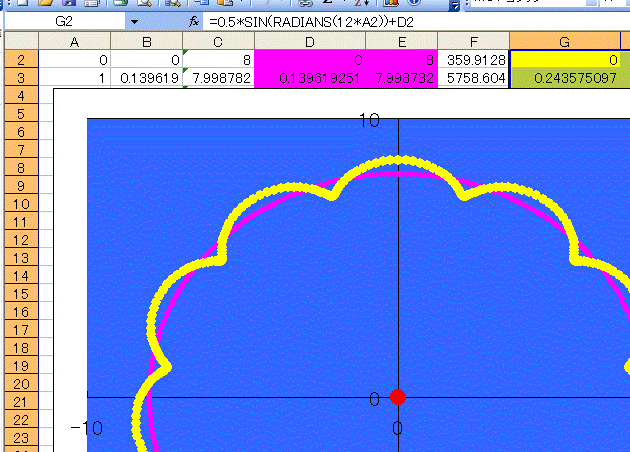Select row 3 header
Image resolution: width=630 pixels, height=452 pixels.
tap(21, 77)
